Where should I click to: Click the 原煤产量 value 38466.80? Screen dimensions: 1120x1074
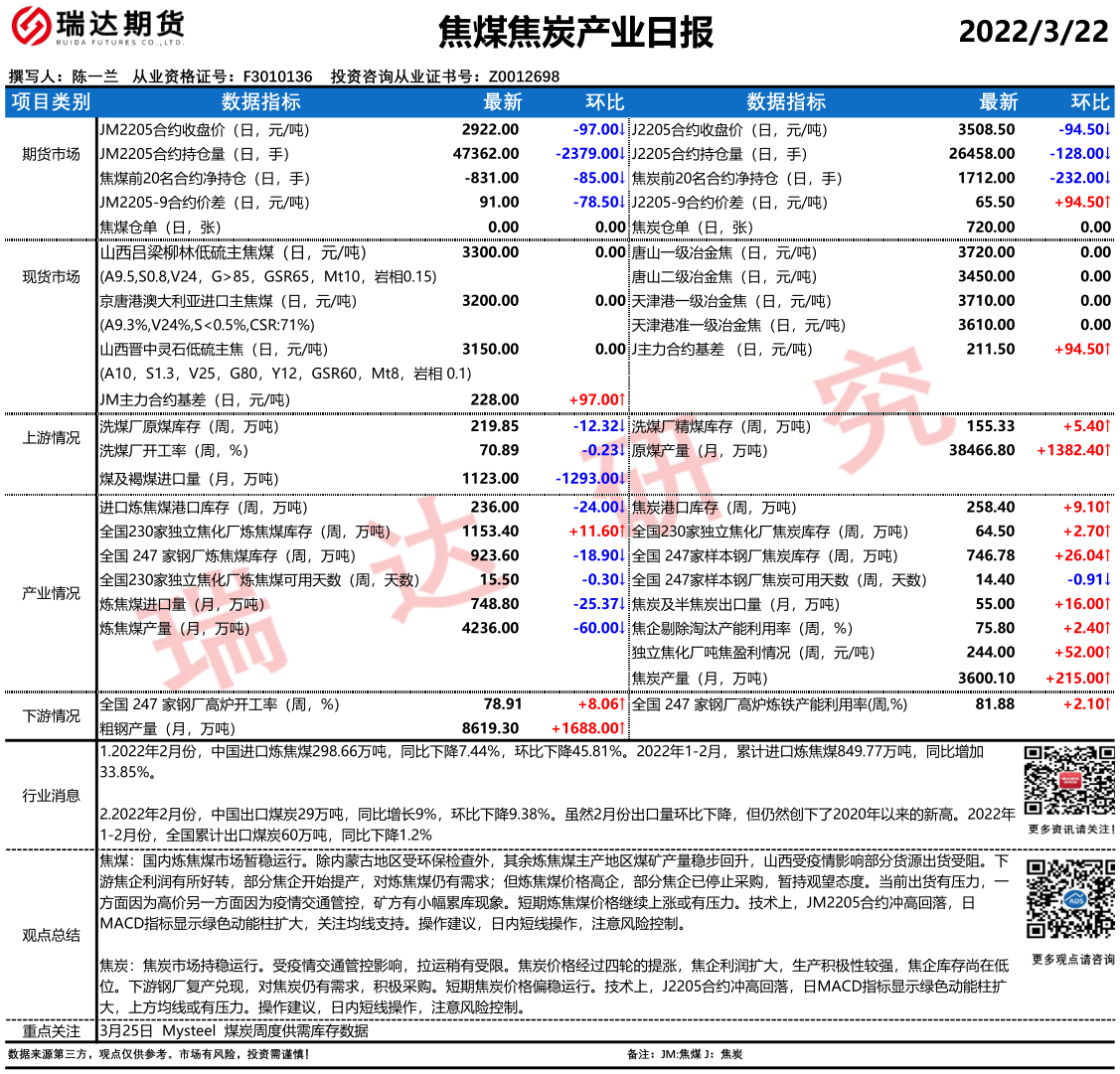(x=982, y=450)
